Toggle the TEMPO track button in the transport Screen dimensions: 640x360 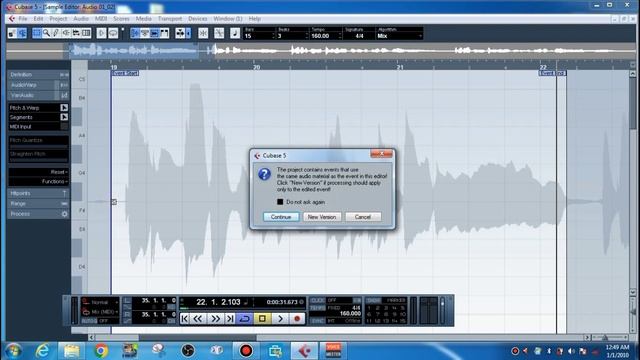(x=318, y=308)
